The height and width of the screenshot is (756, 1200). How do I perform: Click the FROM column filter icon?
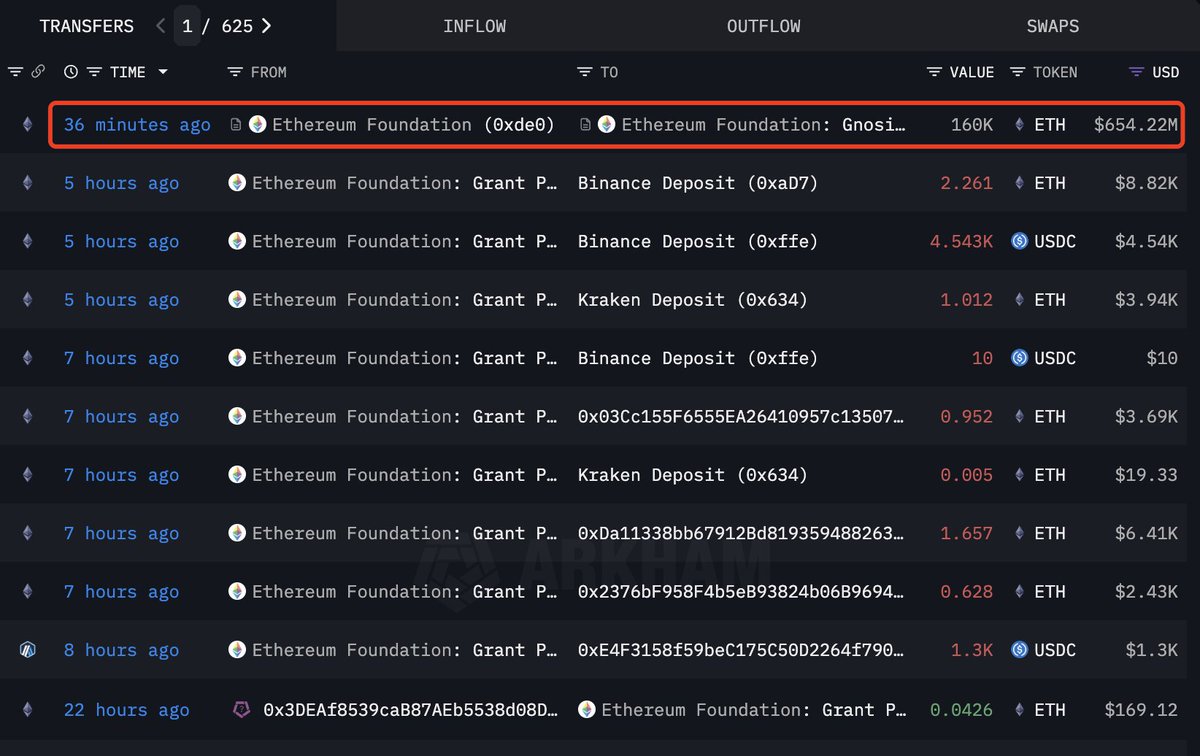click(235, 72)
